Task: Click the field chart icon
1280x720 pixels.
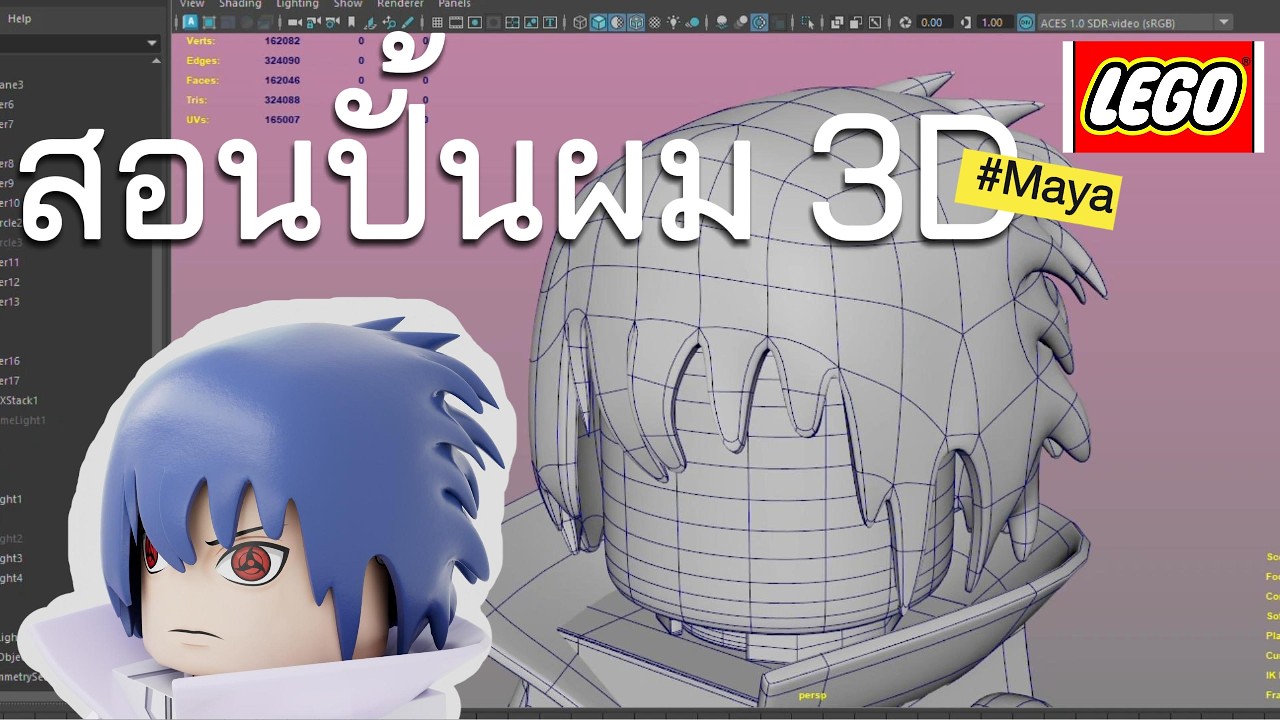Action: click(x=512, y=22)
